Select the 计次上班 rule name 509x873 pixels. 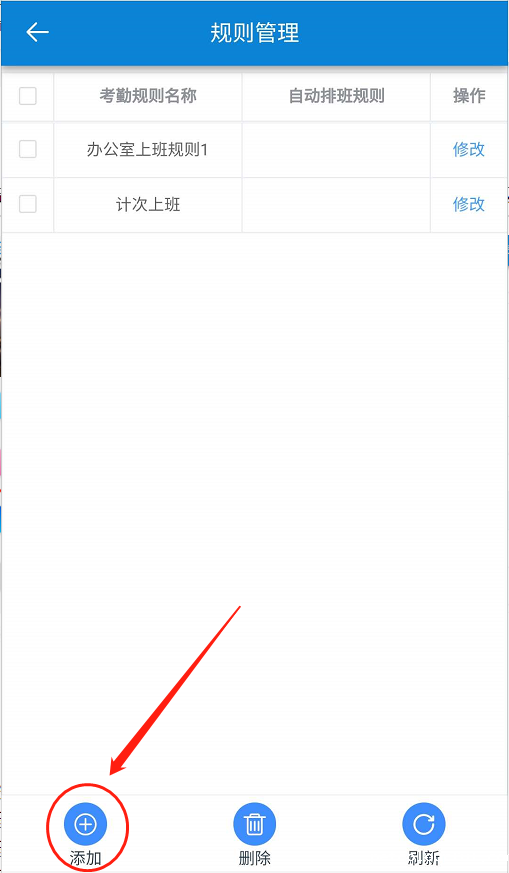[x=148, y=204]
